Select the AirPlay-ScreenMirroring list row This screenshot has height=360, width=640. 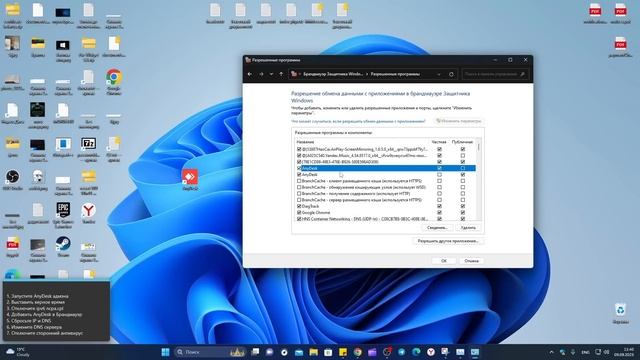tap(385, 149)
